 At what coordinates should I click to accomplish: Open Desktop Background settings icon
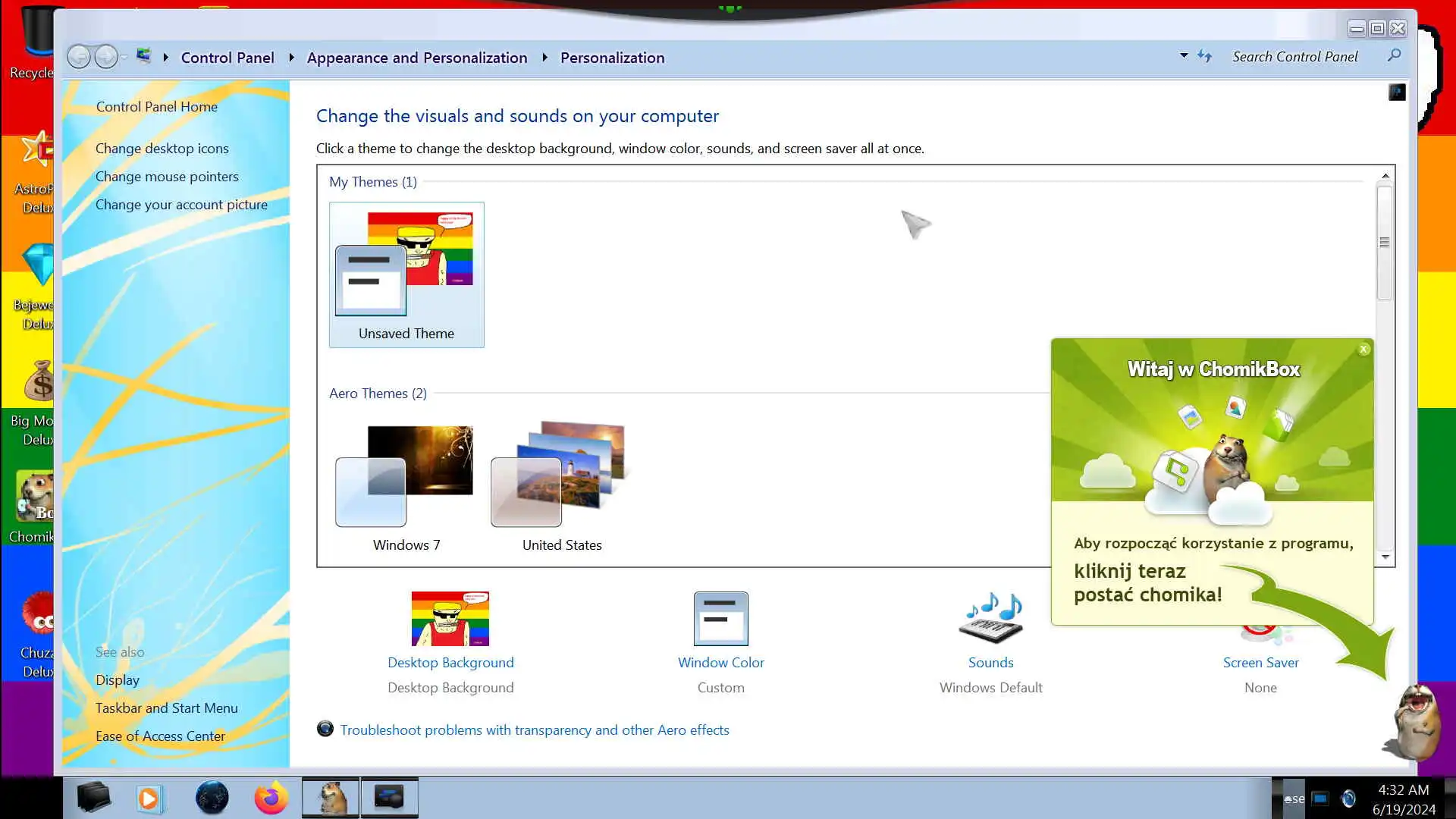pyautogui.click(x=450, y=619)
